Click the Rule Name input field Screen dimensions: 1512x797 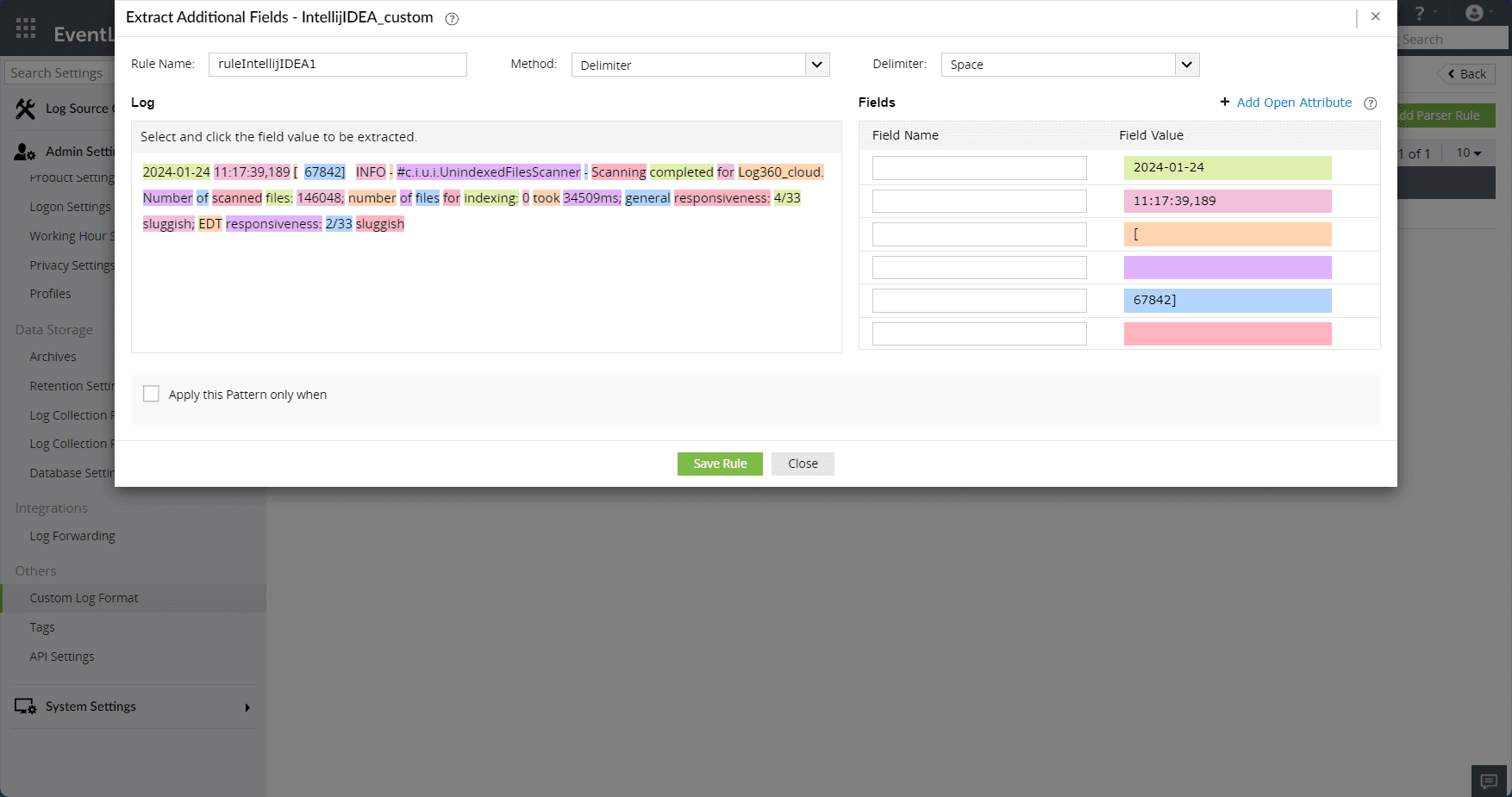pos(338,65)
